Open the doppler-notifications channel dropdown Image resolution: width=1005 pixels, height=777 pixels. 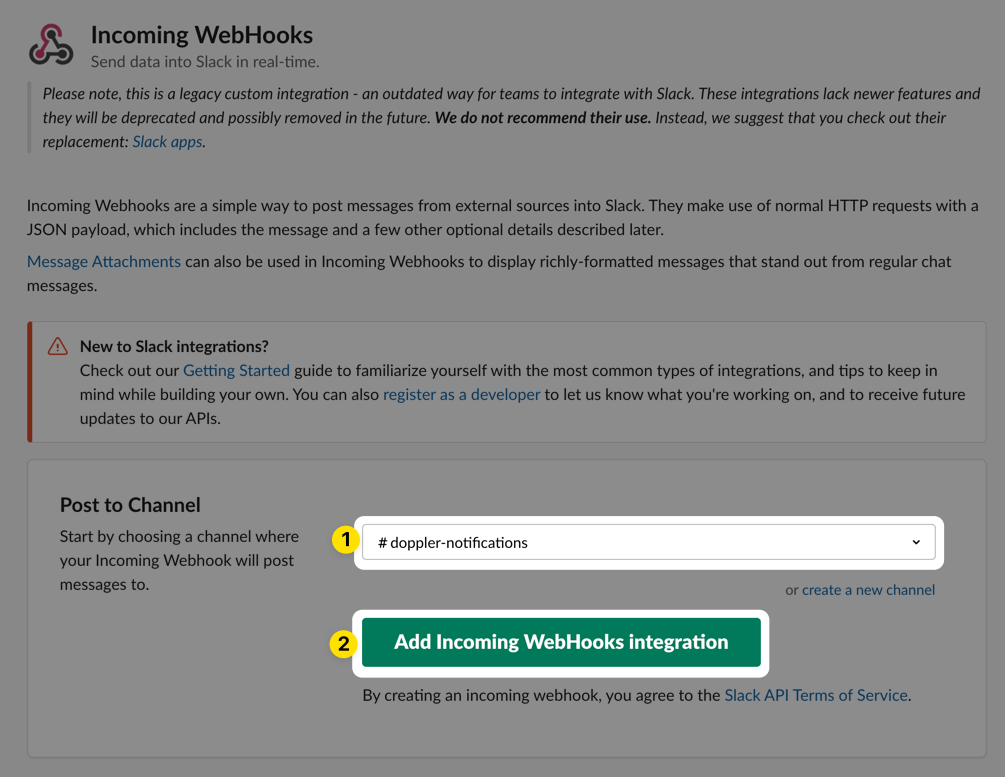point(648,542)
